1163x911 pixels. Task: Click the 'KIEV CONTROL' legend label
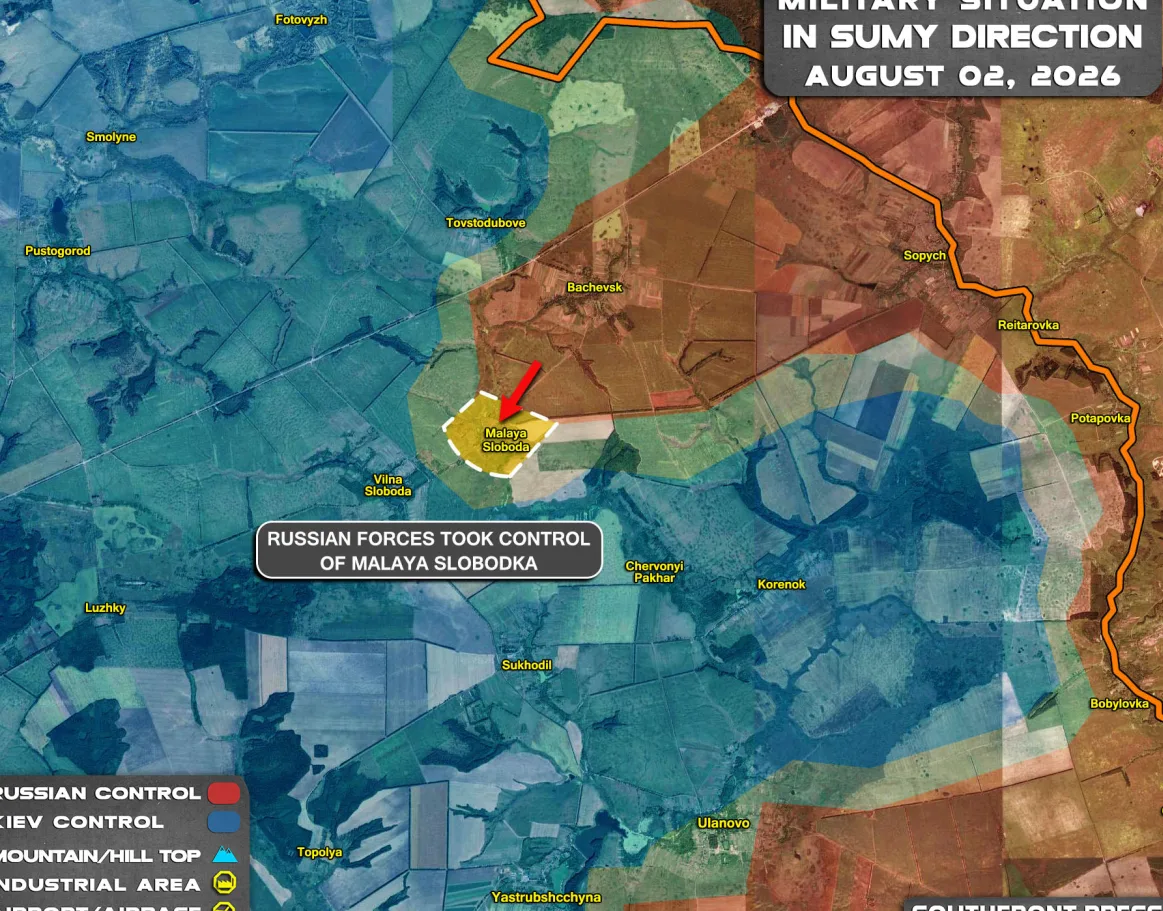(x=82, y=822)
